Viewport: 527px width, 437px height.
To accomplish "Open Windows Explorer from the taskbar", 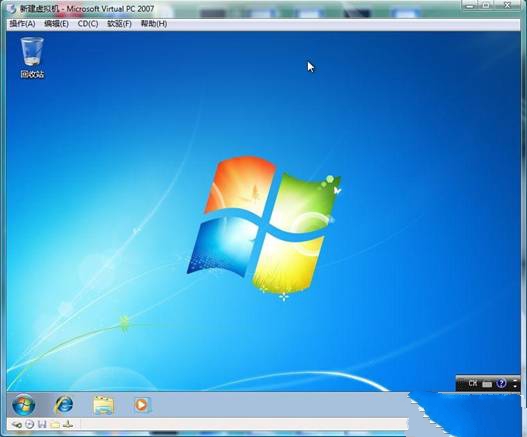I will click(x=104, y=405).
